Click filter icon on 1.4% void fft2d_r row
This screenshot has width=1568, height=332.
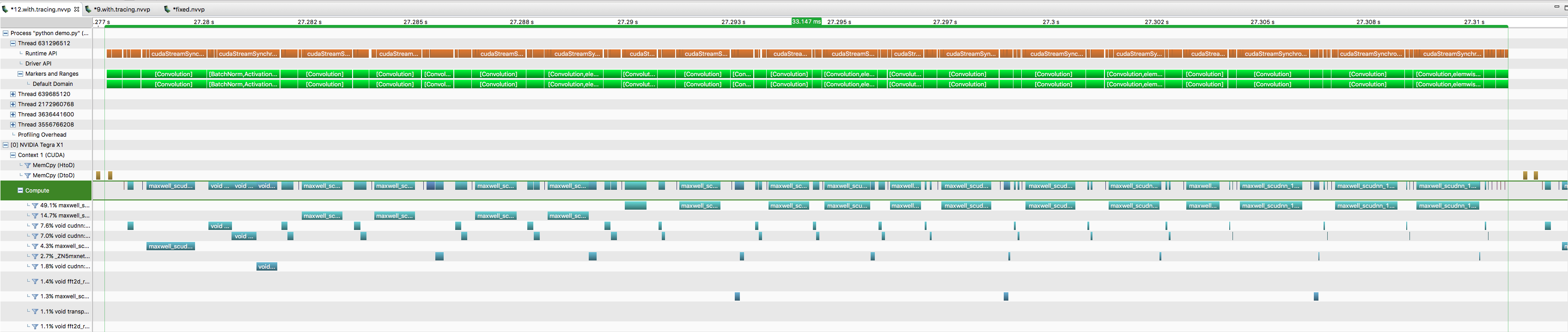click(35, 282)
